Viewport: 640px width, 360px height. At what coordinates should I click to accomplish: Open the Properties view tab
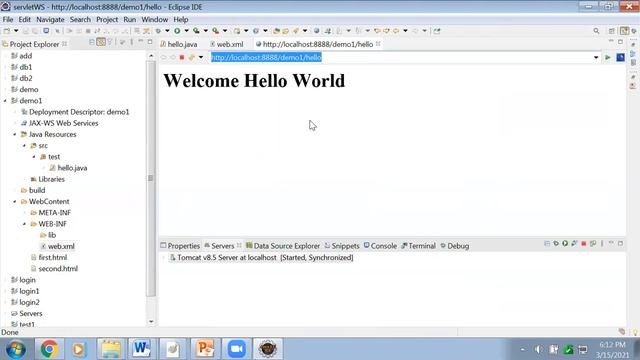coord(180,246)
